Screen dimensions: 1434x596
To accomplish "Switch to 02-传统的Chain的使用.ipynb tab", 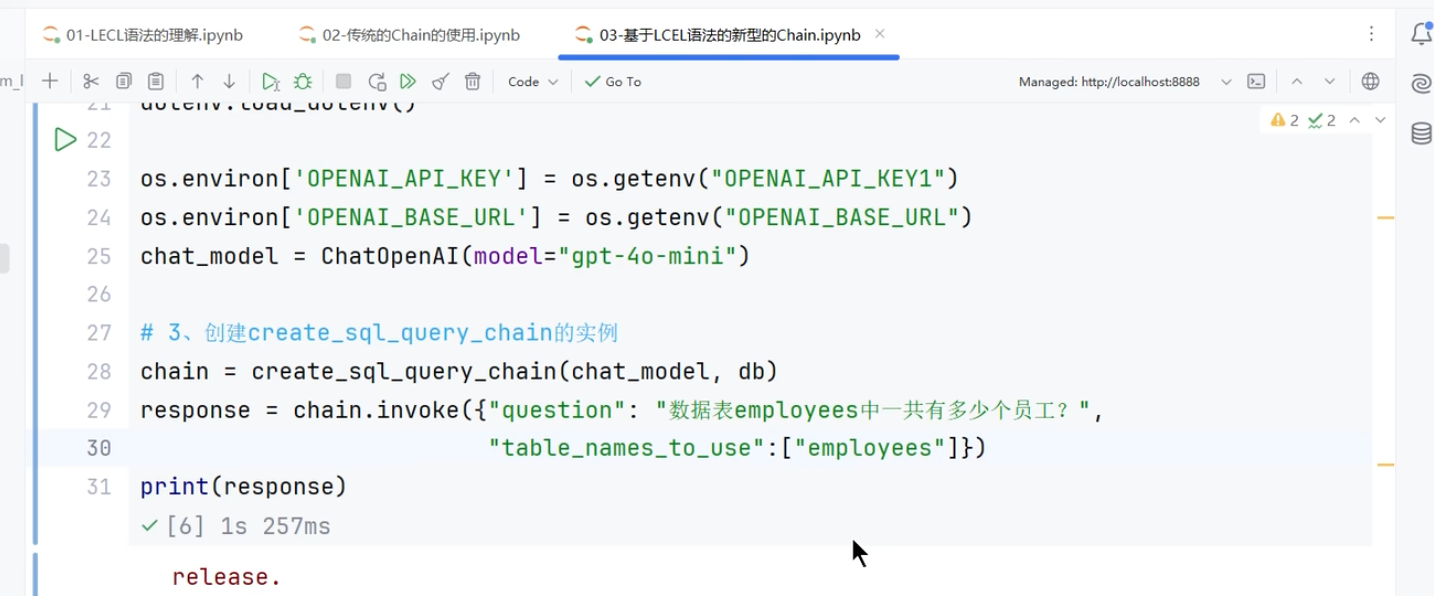I will pyautogui.click(x=408, y=35).
